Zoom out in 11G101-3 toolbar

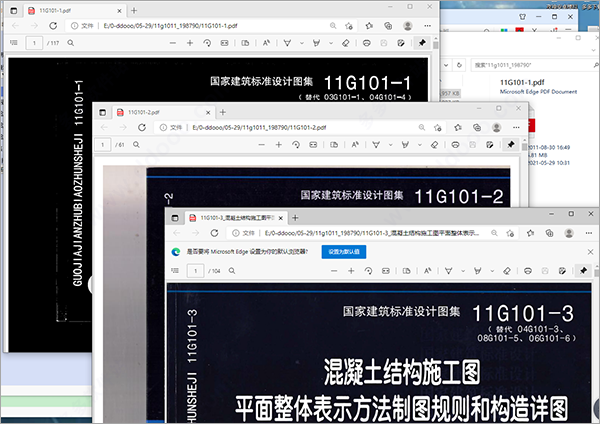point(334,271)
